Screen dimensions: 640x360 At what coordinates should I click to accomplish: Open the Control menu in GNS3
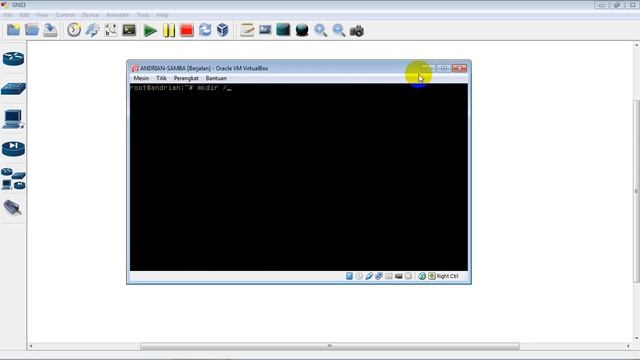point(65,15)
